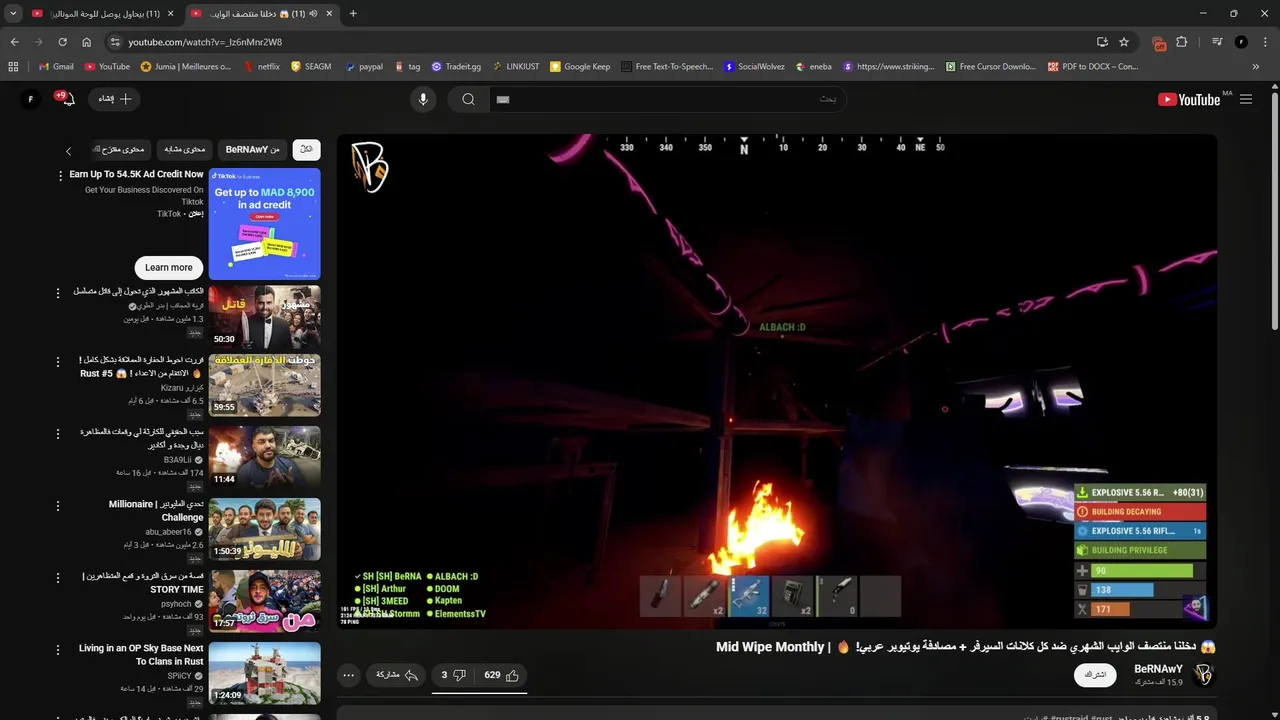Open the Millionaire Challenge video thumbnail

tap(265, 529)
